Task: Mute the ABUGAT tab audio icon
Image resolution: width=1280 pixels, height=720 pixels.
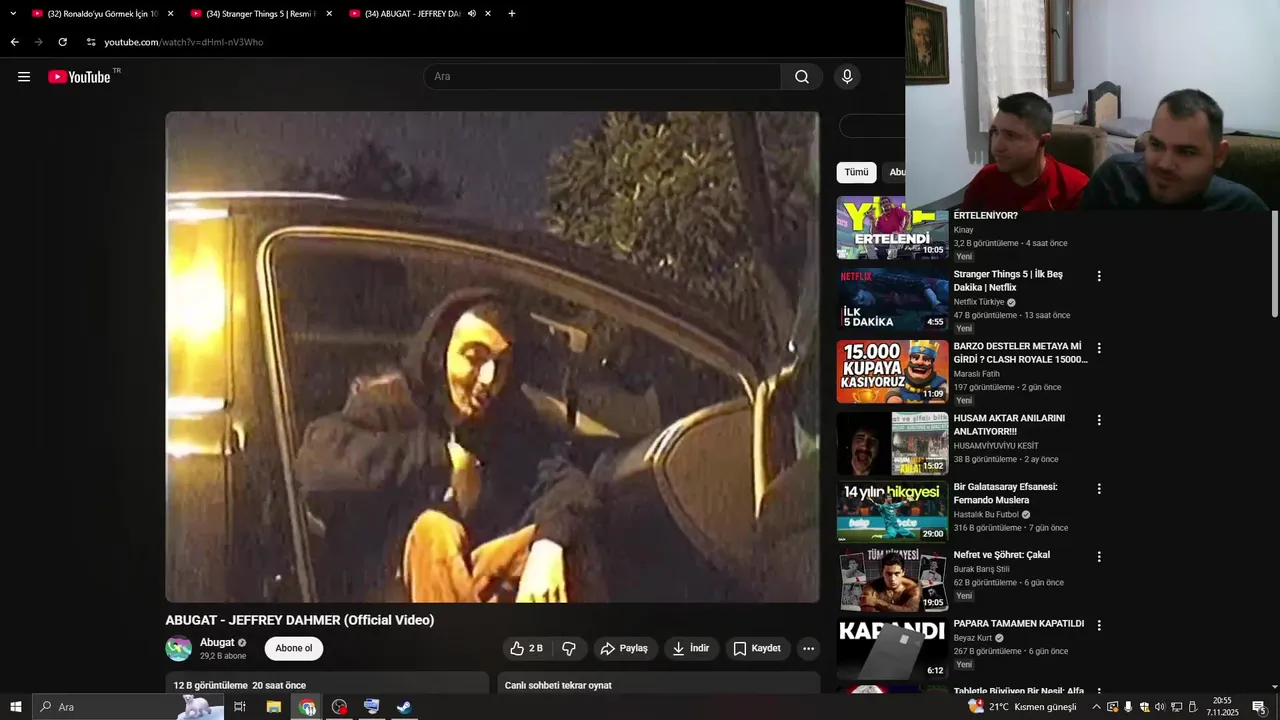Action: pyautogui.click(x=471, y=14)
